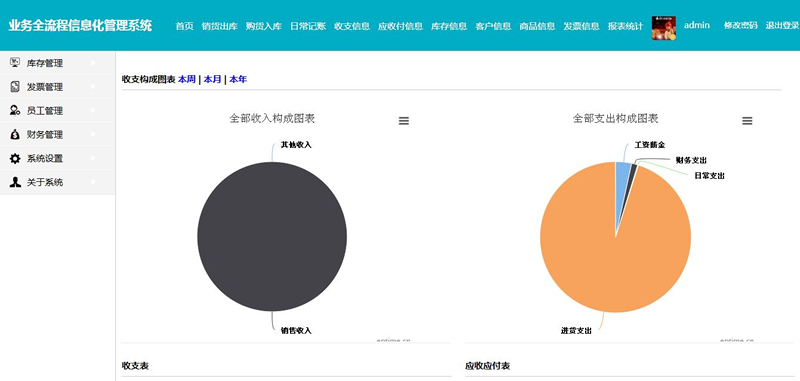Expand the 财务管理 submenu arrow
The width and height of the screenshot is (800, 381).
coord(93,135)
